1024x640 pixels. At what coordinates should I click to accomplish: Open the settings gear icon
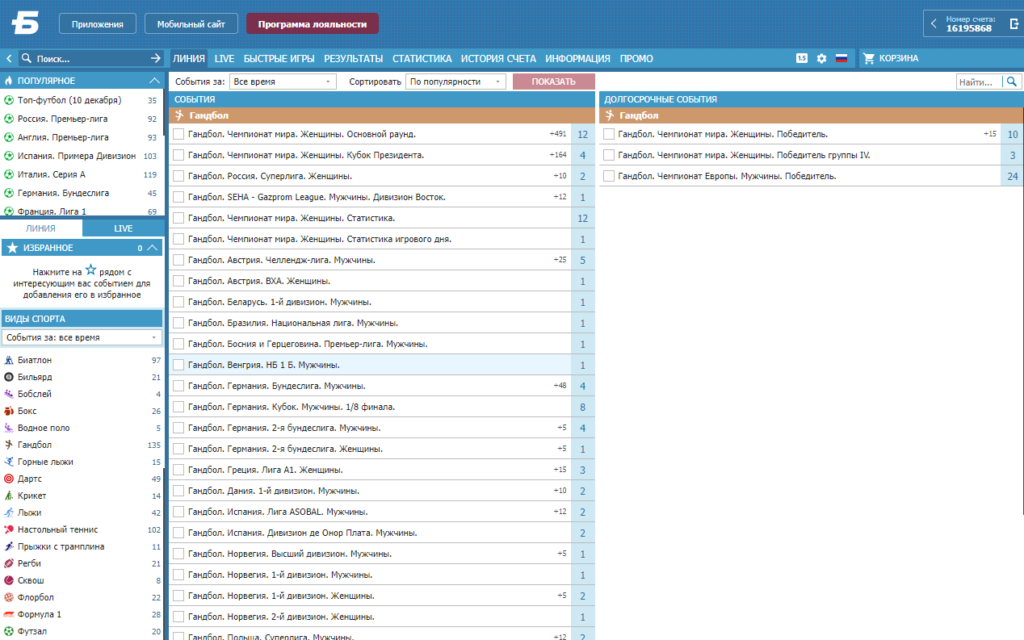point(822,58)
